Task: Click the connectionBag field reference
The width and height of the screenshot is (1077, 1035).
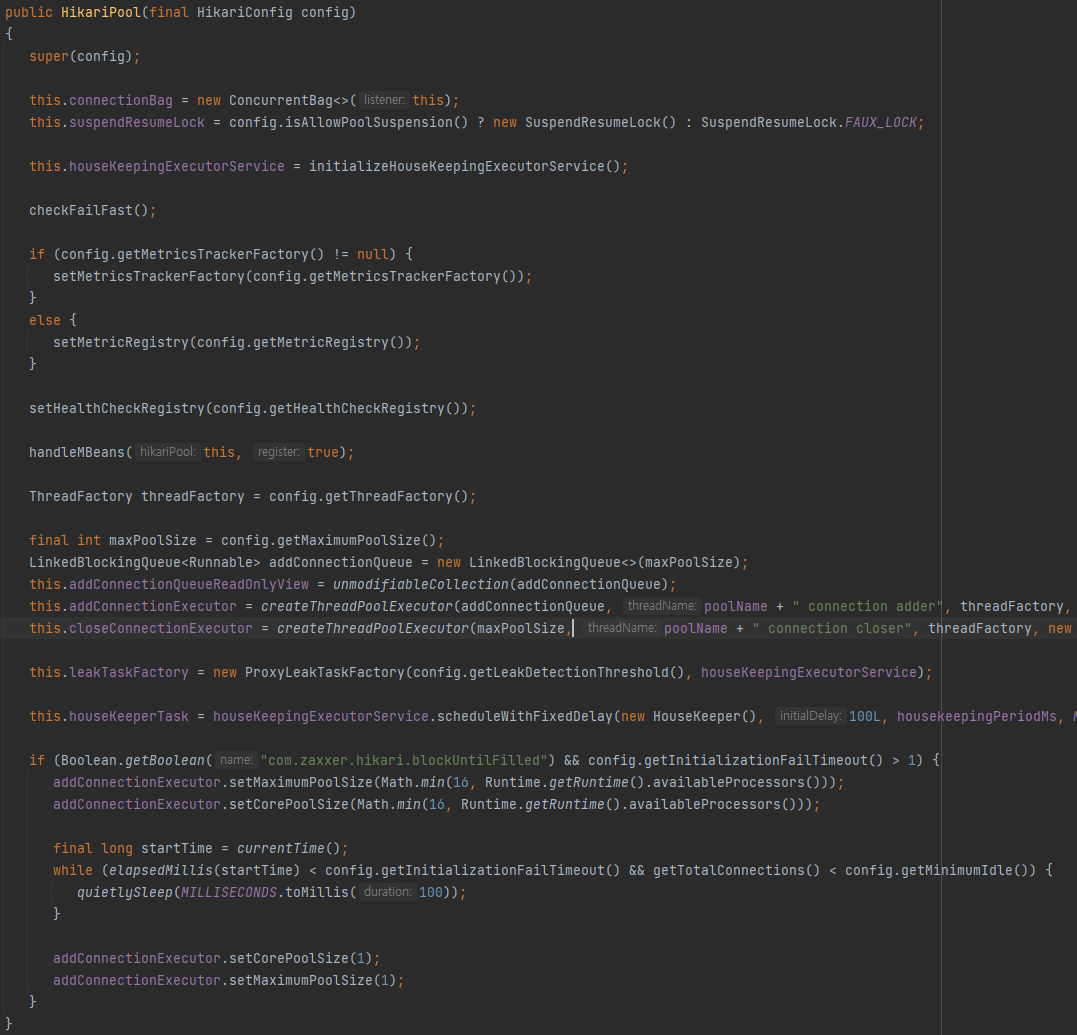Action: coord(121,100)
